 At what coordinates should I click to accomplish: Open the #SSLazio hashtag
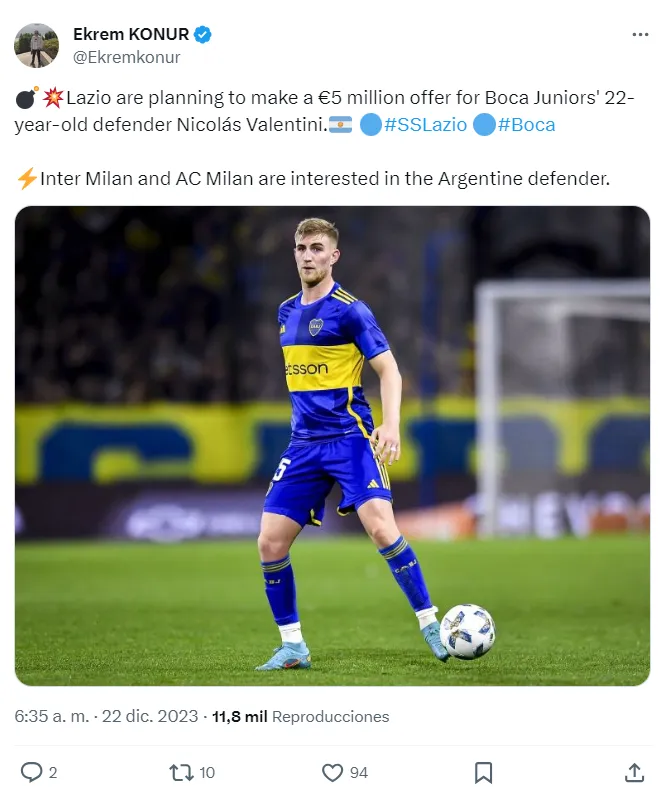click(x=423, y=125)
